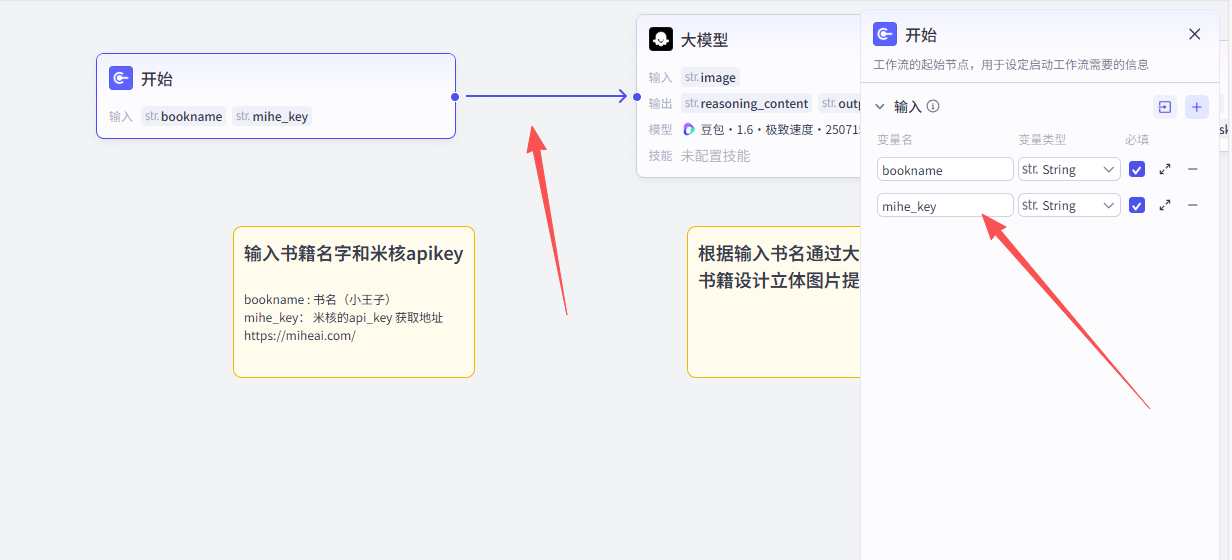
Task: Click the import icon beside the plus button
Action: click(1165, 107)
